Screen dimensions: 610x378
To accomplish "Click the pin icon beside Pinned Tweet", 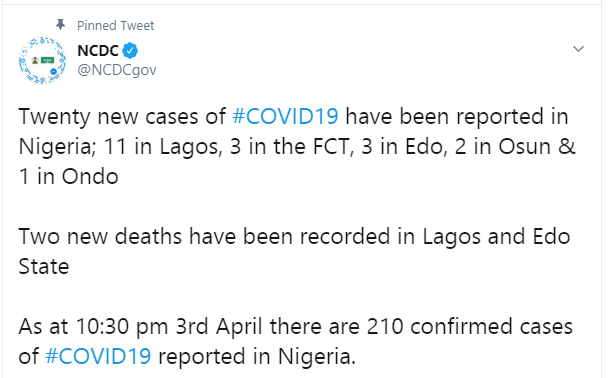I will (x=60, y=24).
